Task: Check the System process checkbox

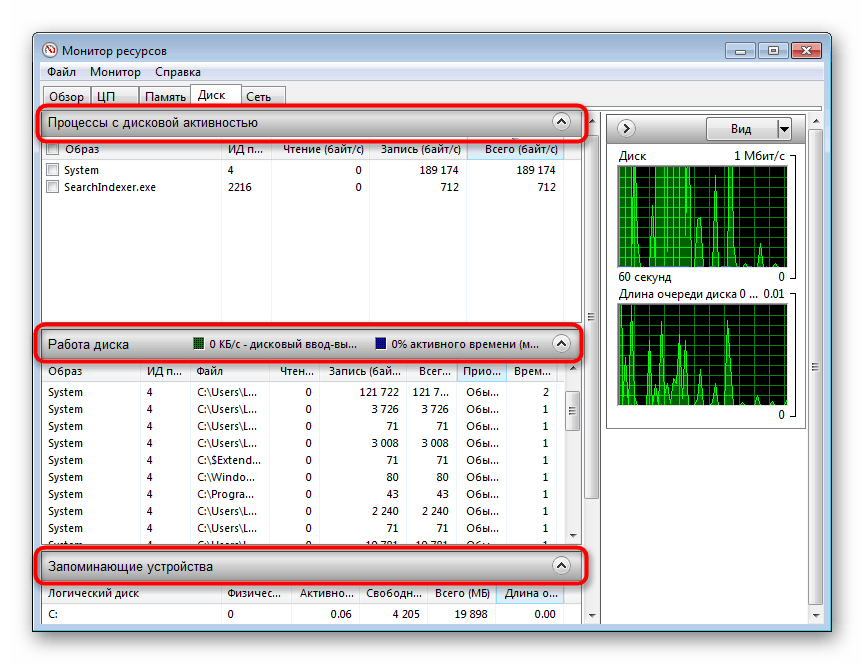Action: tap(51, 170)
